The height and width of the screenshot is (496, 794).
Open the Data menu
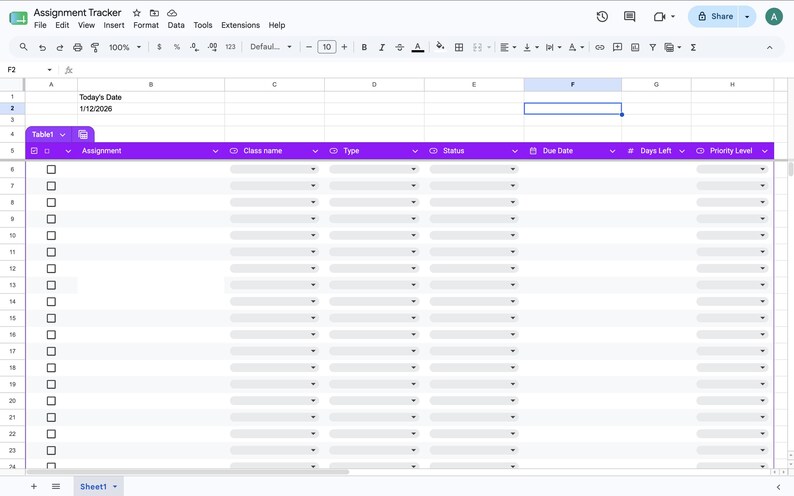pyautogui.click(x=176, y=25)
